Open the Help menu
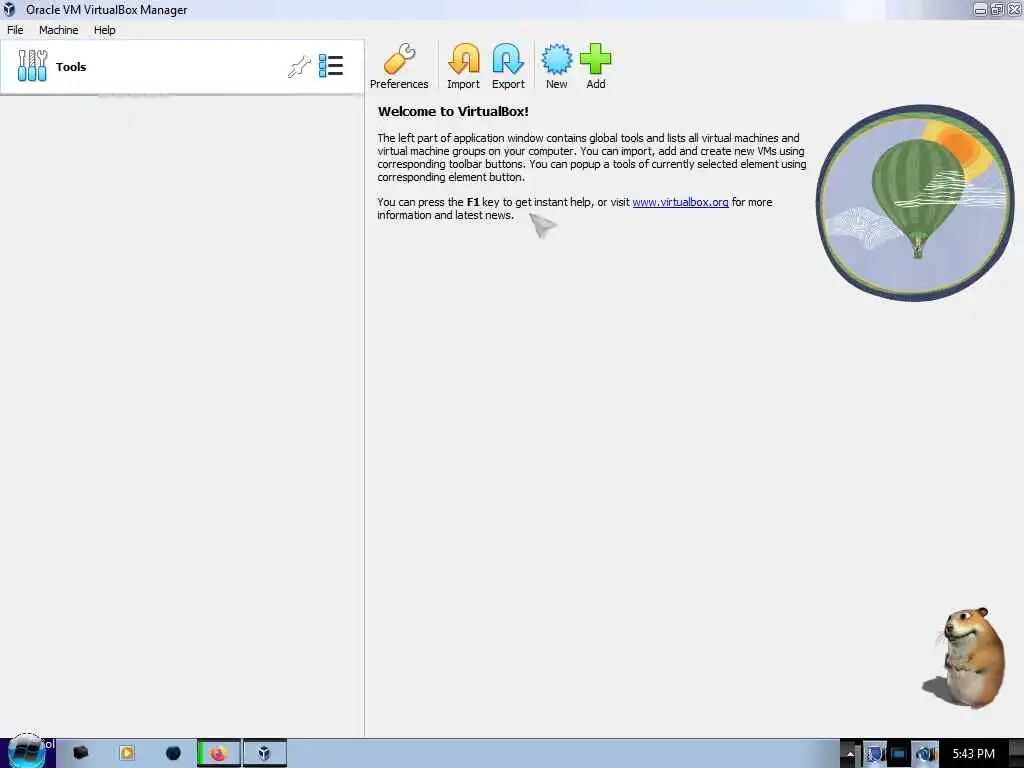Image resolution: width=1024 pixels, height=768 pixels. coord(104,30)
